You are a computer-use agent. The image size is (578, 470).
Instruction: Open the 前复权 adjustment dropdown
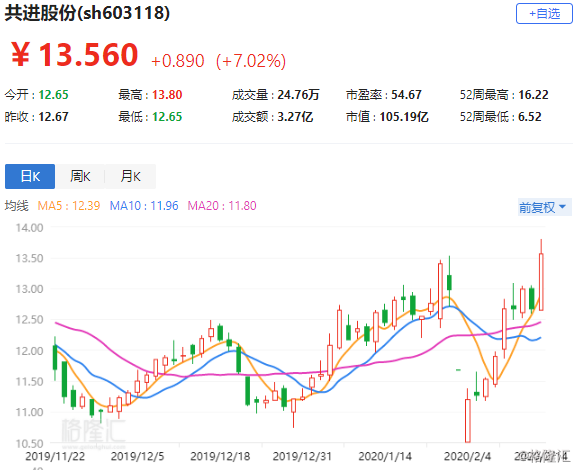tap(544, 207)
